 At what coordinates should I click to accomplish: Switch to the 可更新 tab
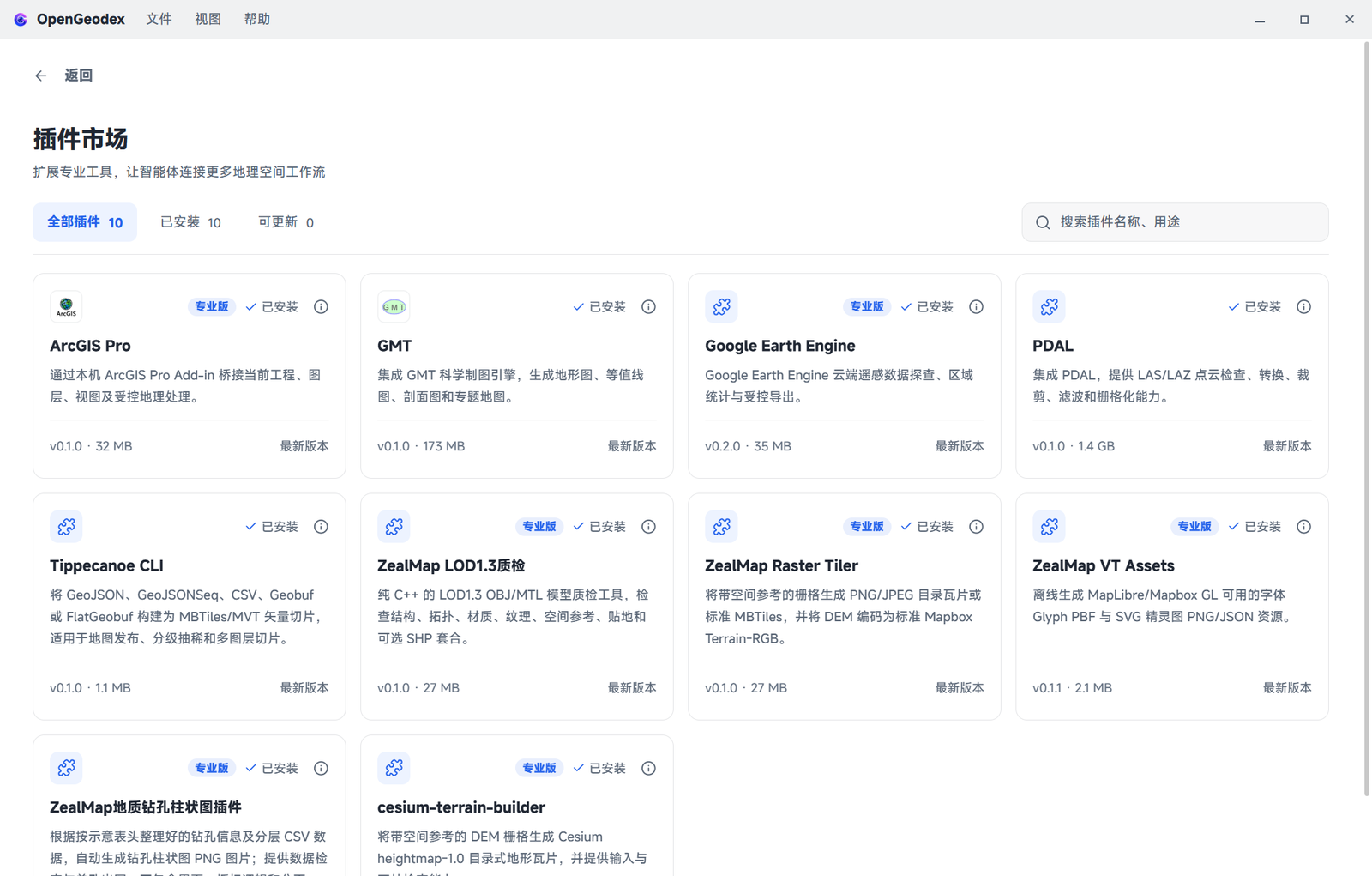286,222
